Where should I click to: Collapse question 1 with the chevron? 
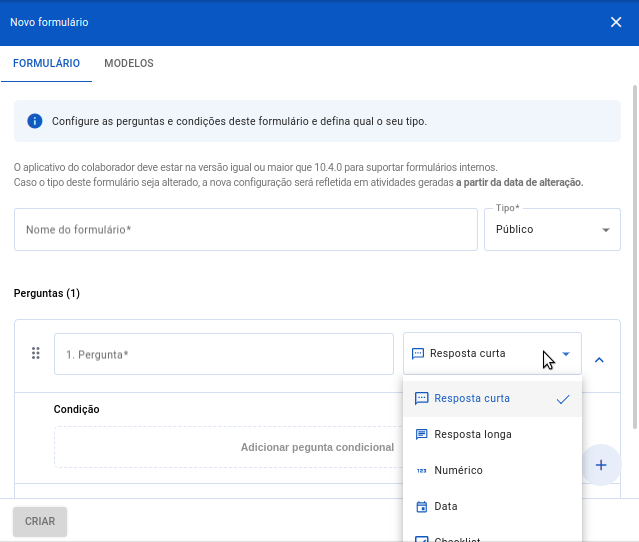pos(599,360)
